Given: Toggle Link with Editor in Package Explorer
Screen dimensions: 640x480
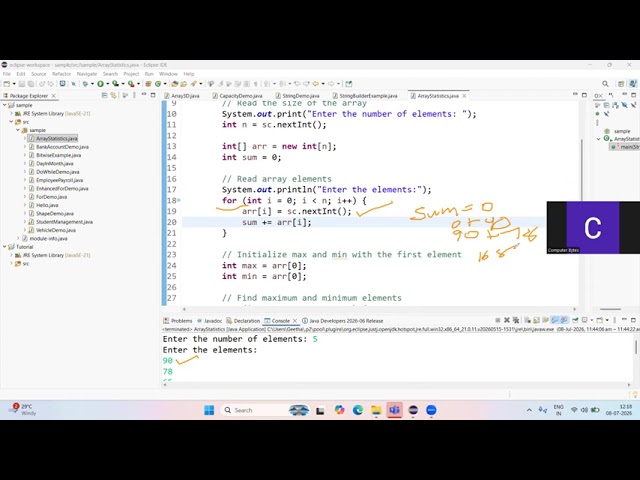Looking at the screenshot, I should (x=113, y=95).
